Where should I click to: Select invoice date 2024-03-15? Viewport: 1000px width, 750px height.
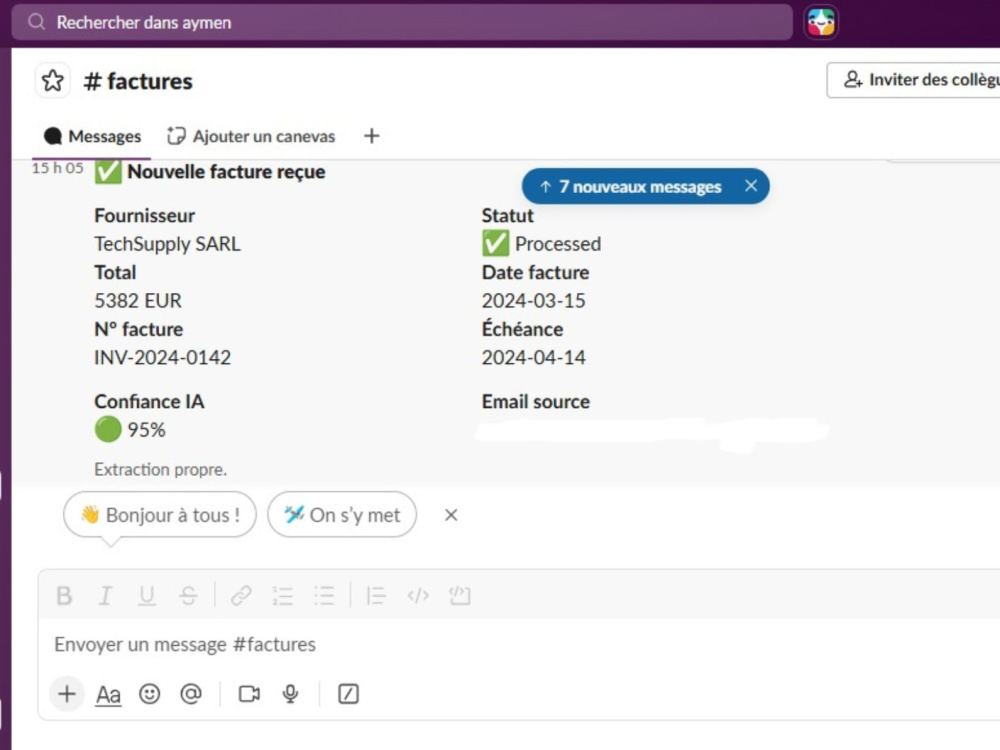534,300
